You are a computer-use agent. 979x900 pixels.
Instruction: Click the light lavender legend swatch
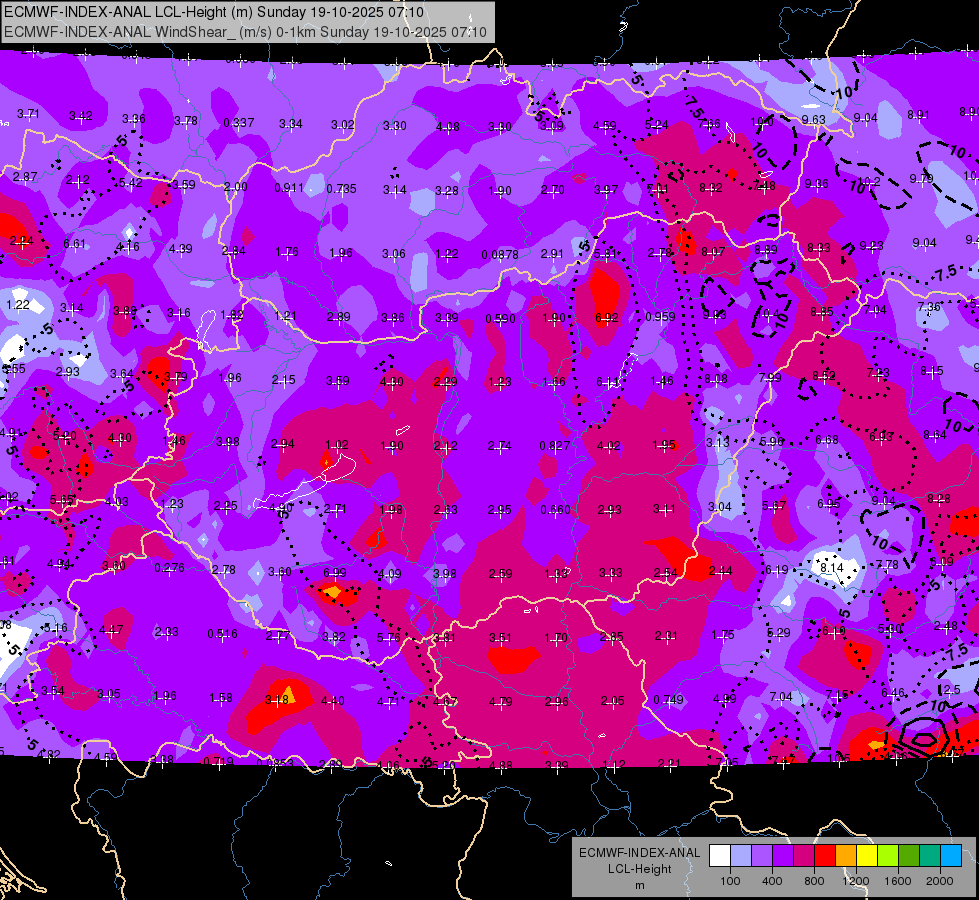[741, 856]
